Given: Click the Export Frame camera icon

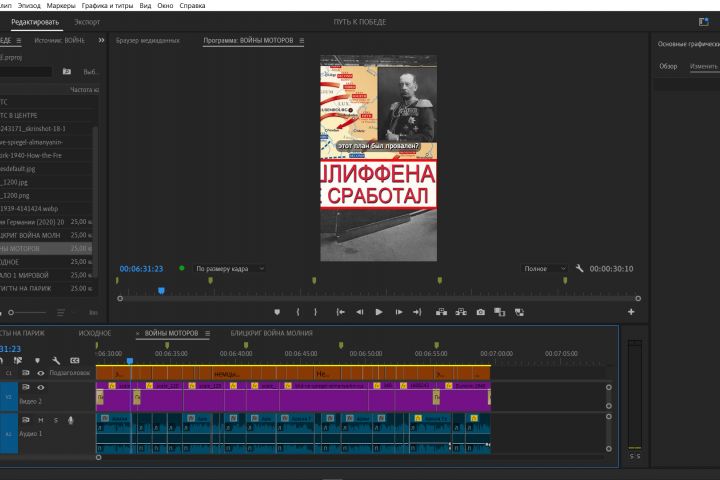Looking at the screenshot, I should 480,312.
